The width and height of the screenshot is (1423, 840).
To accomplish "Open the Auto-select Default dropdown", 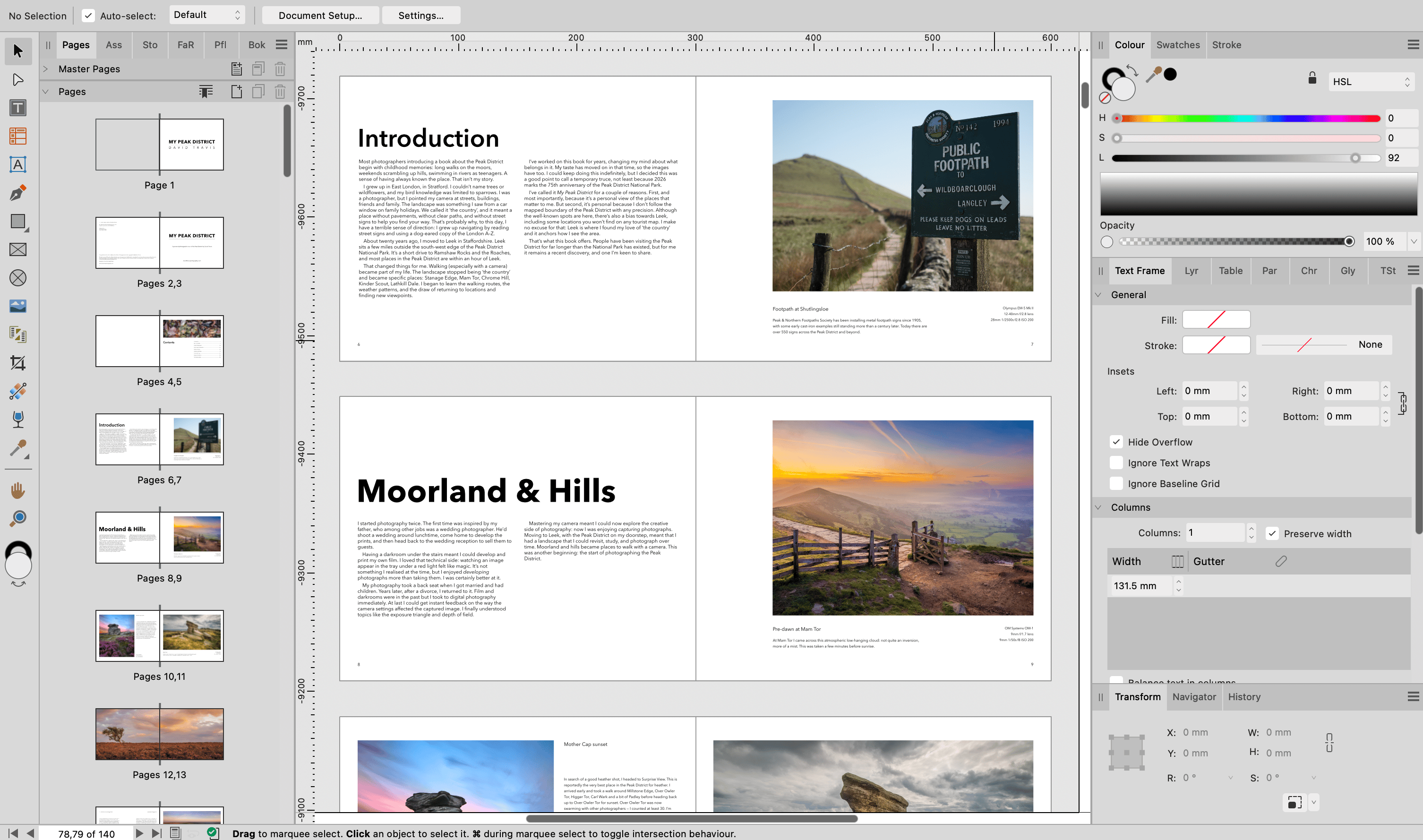I will [206, 15].
